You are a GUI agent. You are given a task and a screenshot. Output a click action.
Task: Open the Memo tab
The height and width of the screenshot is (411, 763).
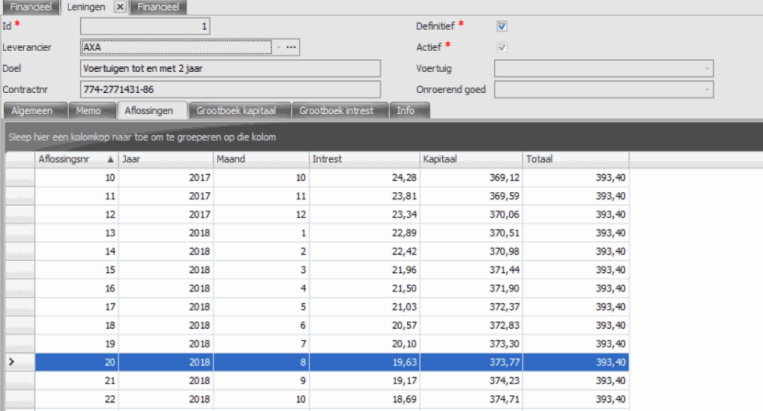click(90, 110)
